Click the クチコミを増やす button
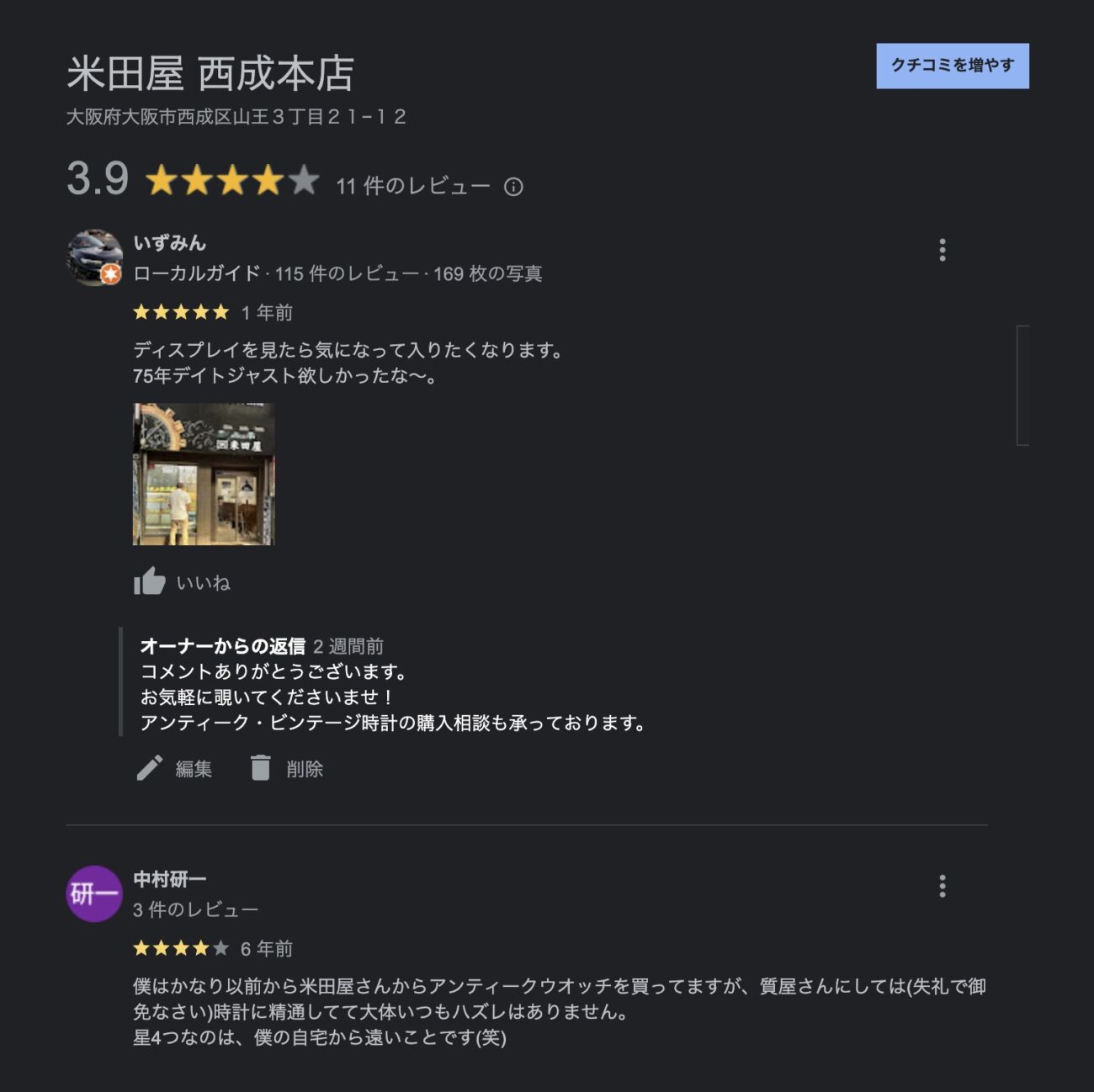Viewport: 1094px width, 1092px height. [x=952, y=66]
